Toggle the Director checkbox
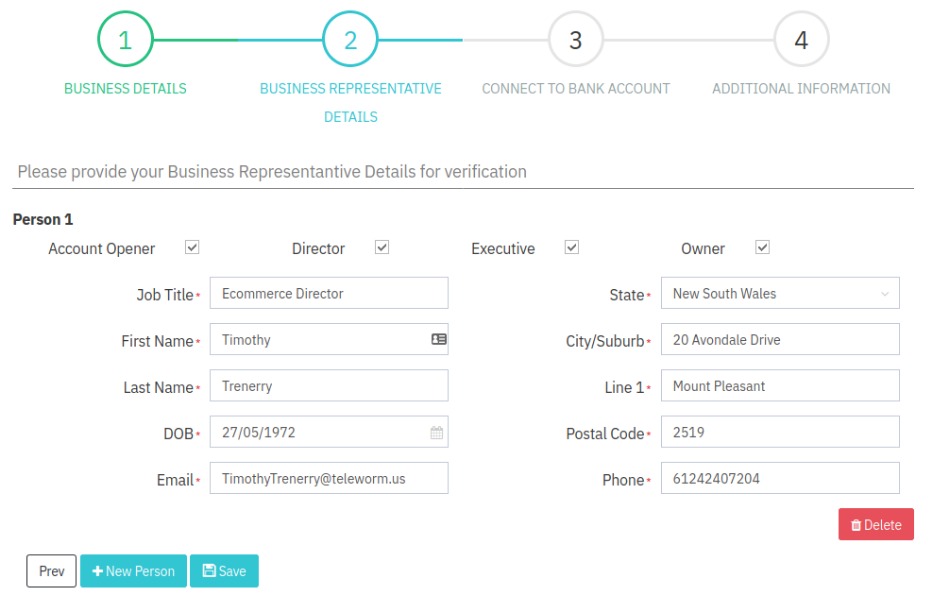This screenshot has height=595, width=932. point(382,247)
